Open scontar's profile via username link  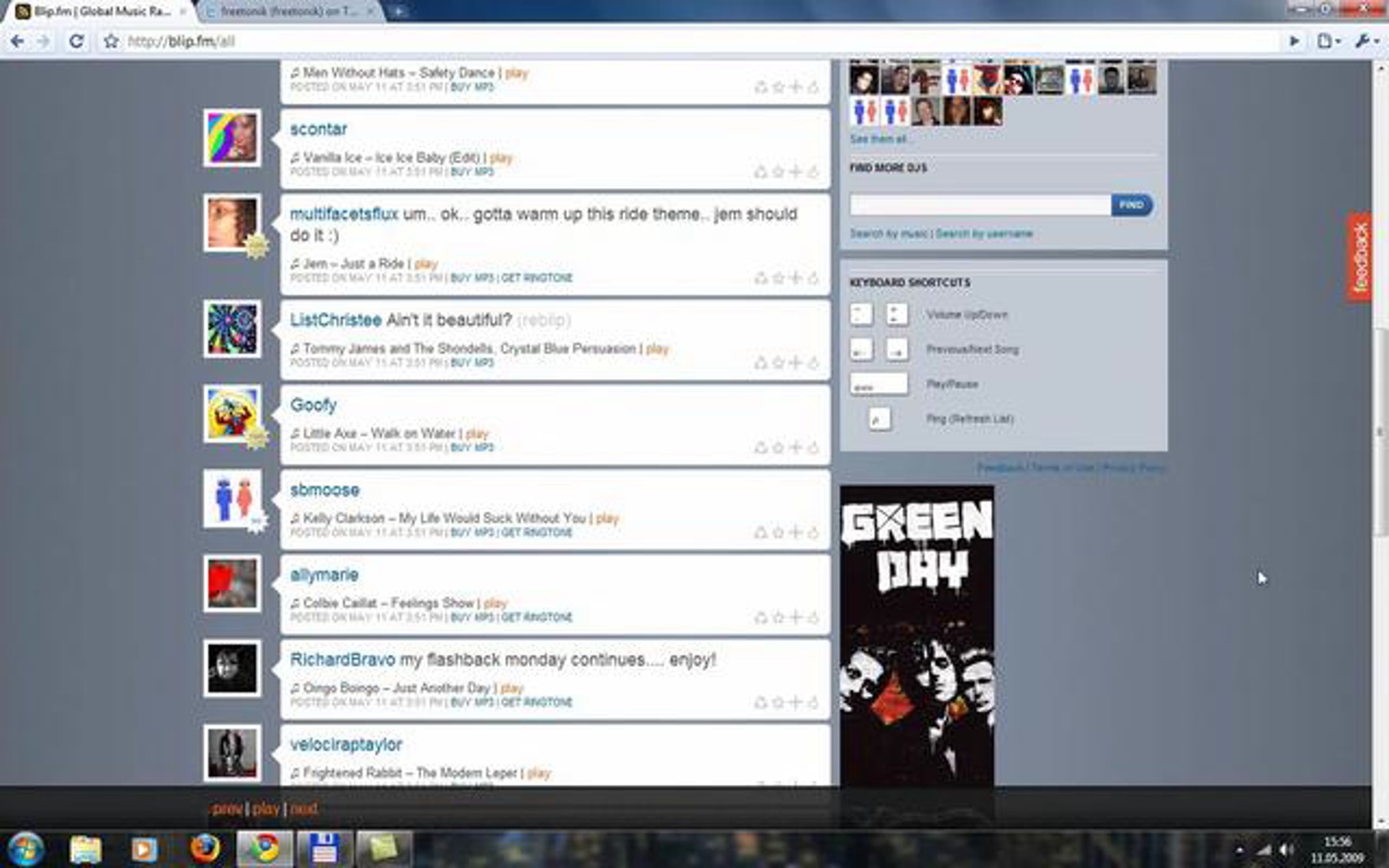tap(318, 129)
